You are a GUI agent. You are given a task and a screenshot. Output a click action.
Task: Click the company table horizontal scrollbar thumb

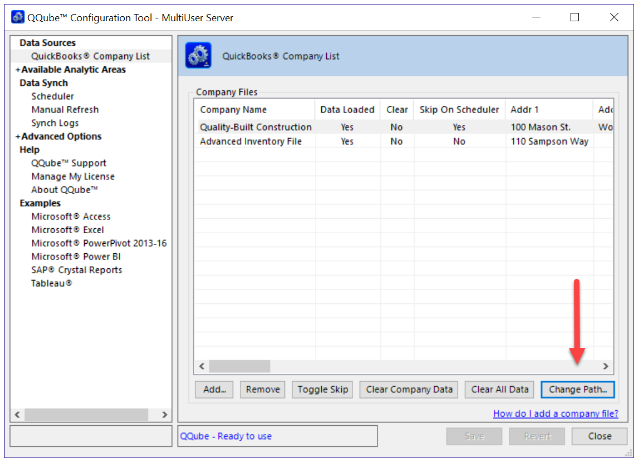[x=239, y=366]
